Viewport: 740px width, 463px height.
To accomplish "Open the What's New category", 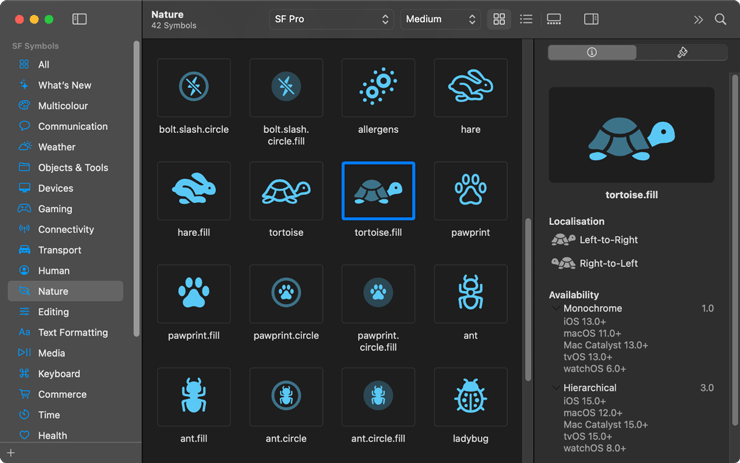I will pyautogui.click(x=66, y=85).
